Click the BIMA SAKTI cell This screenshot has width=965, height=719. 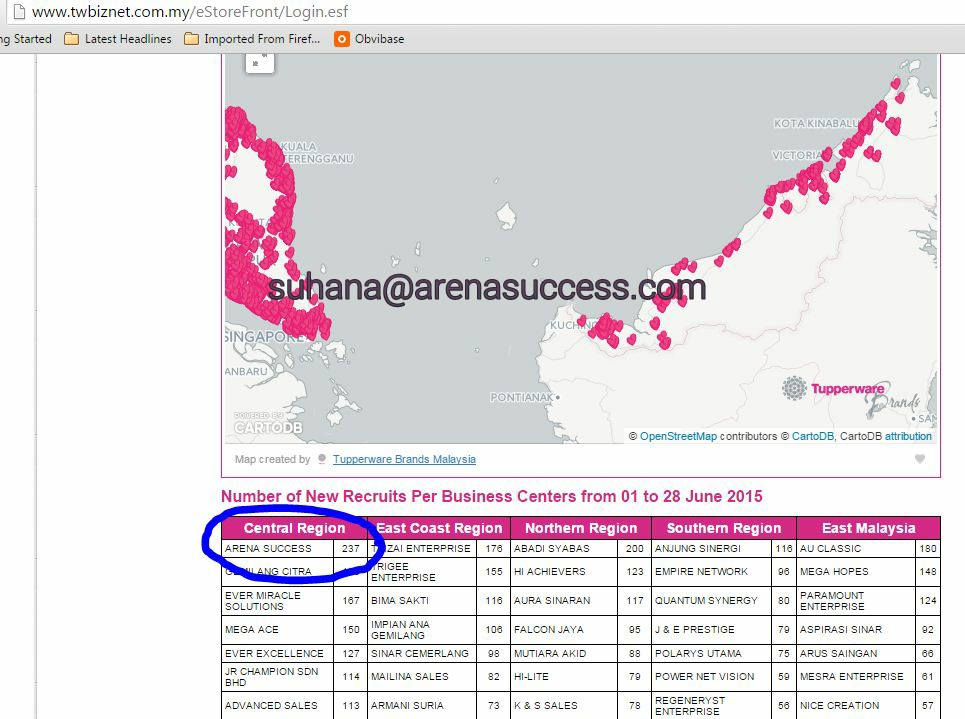(x=422, y=601)
